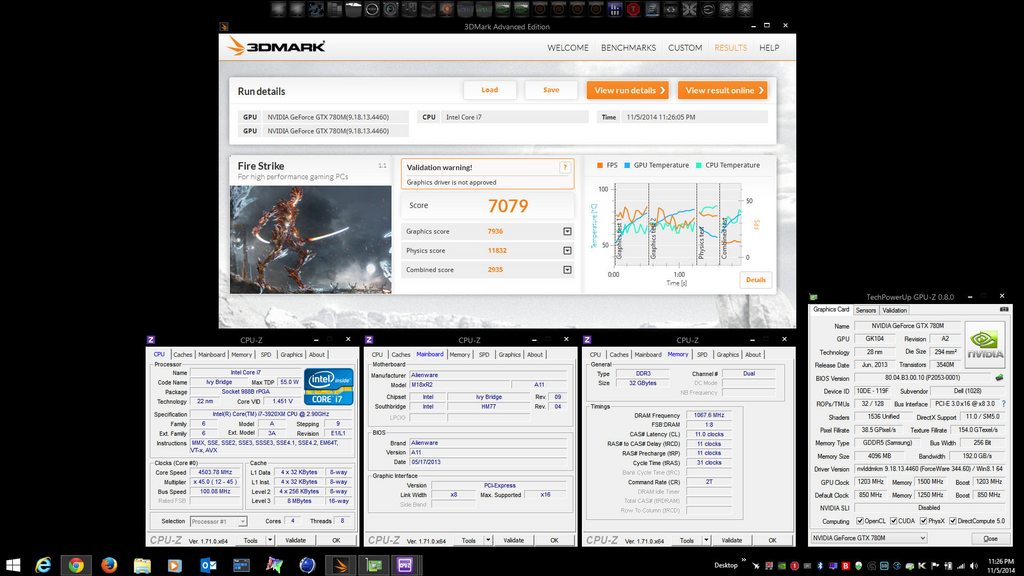Click the airplane mode tray icon

pyautogui.click(x=756, y=566)
